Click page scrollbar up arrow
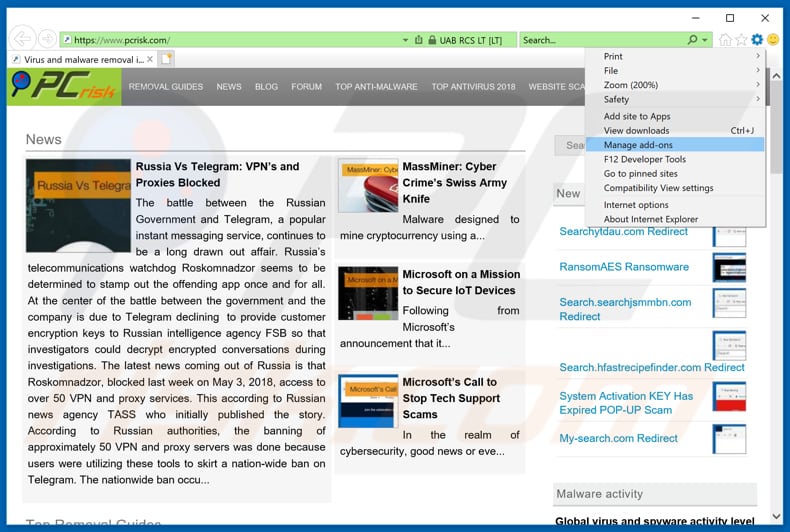 [x=776, y=76]
